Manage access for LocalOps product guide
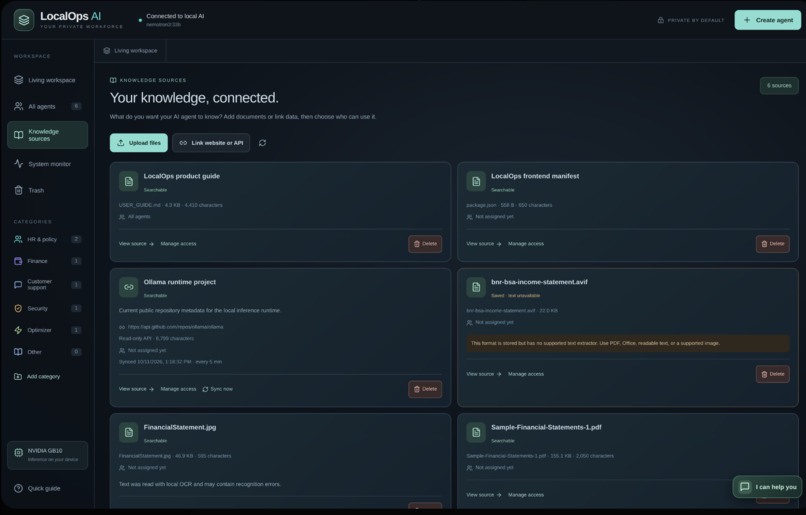 click(178, 244)
